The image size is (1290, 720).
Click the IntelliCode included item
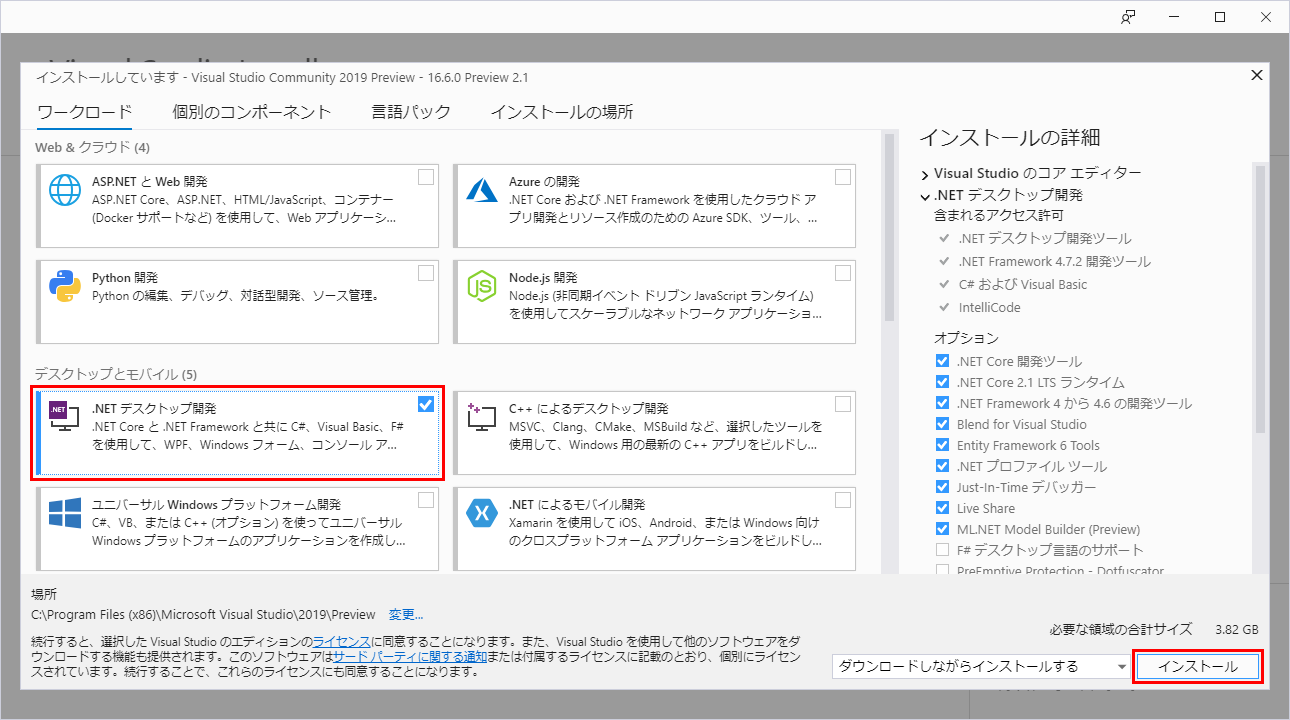point(989,308)
